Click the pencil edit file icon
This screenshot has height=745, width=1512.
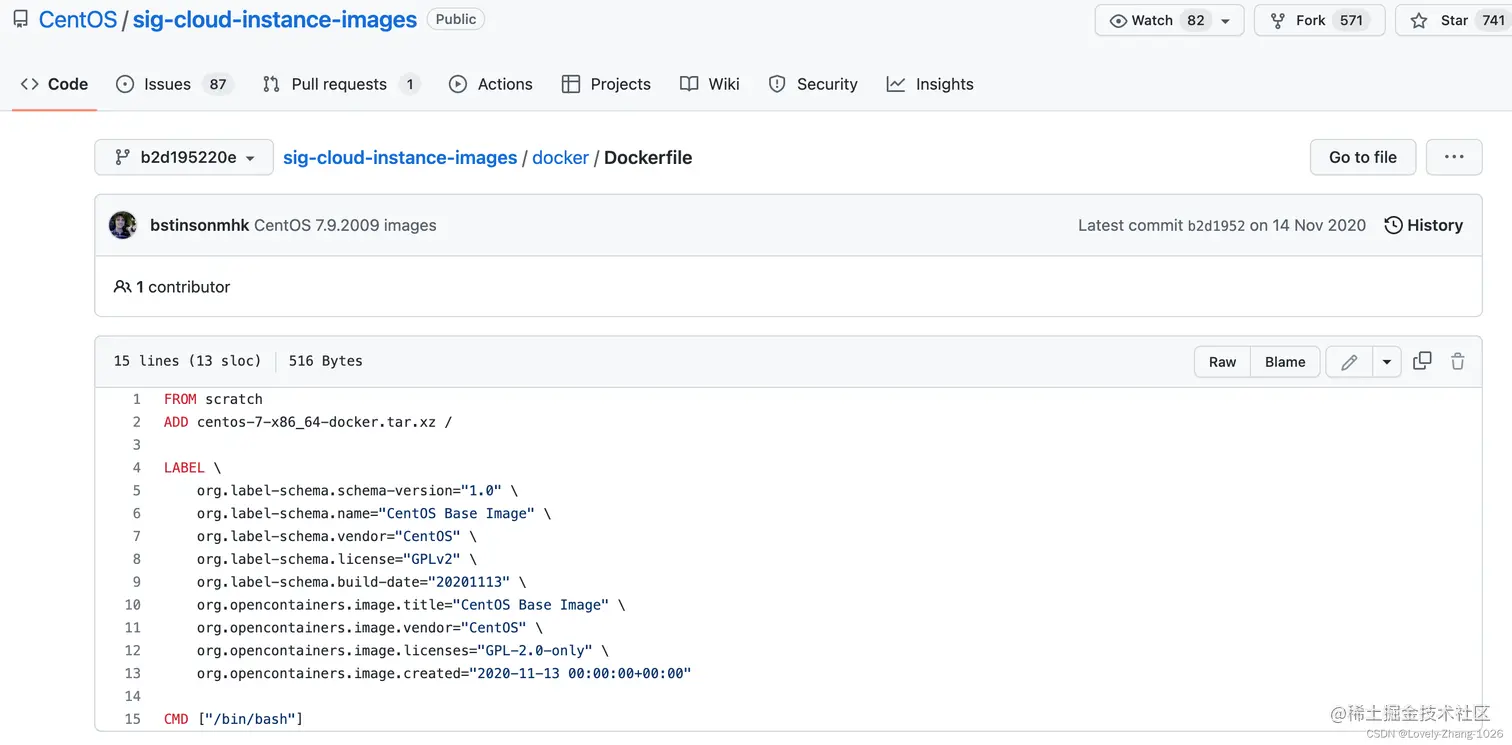(1349, 362)
